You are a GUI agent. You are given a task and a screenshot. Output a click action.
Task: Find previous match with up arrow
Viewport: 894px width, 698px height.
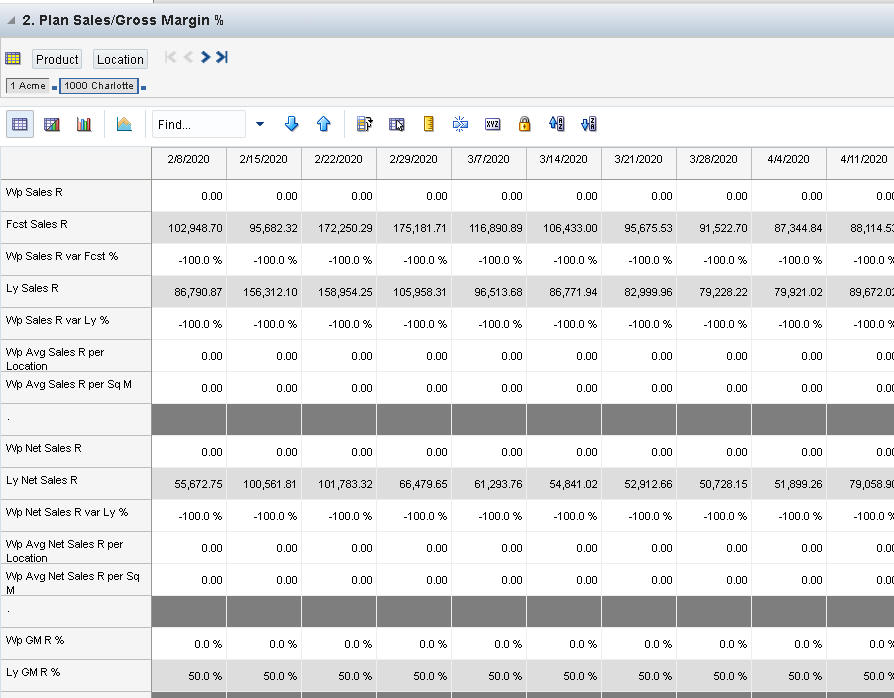point(323,124)
